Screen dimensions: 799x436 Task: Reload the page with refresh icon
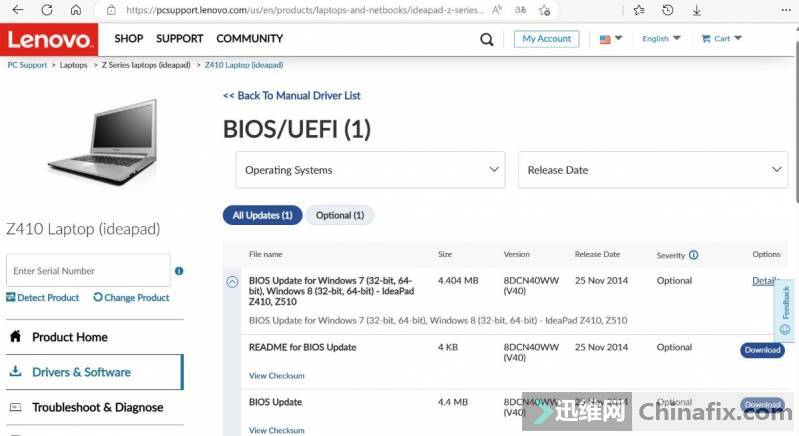47,10
